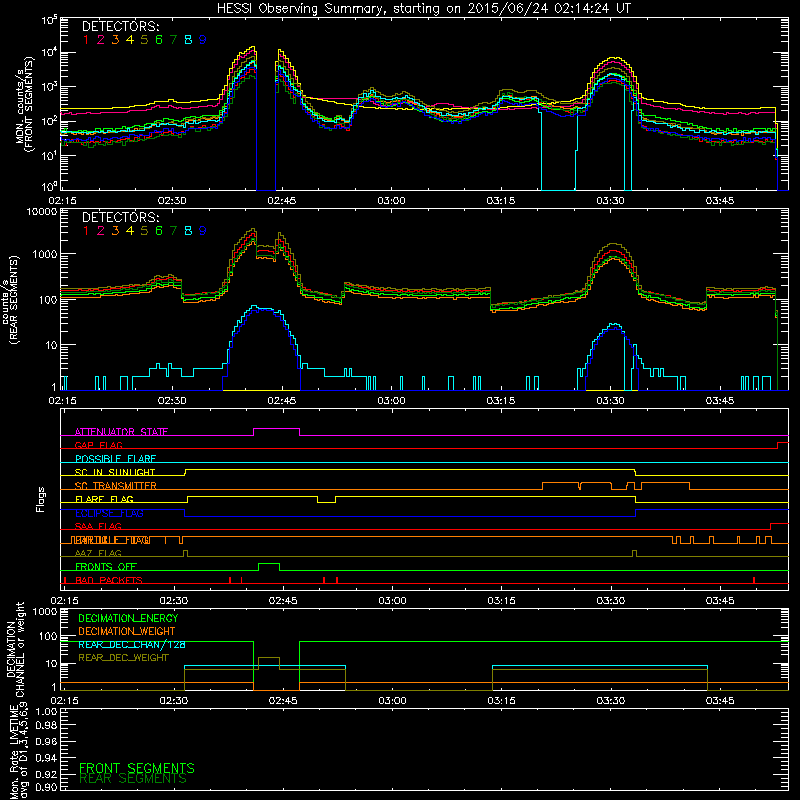The width and height of the screenshot is (800, 800).
Task: Click the REAR SEGMENTS label in the livetime plot
Action: coord(133,779)
